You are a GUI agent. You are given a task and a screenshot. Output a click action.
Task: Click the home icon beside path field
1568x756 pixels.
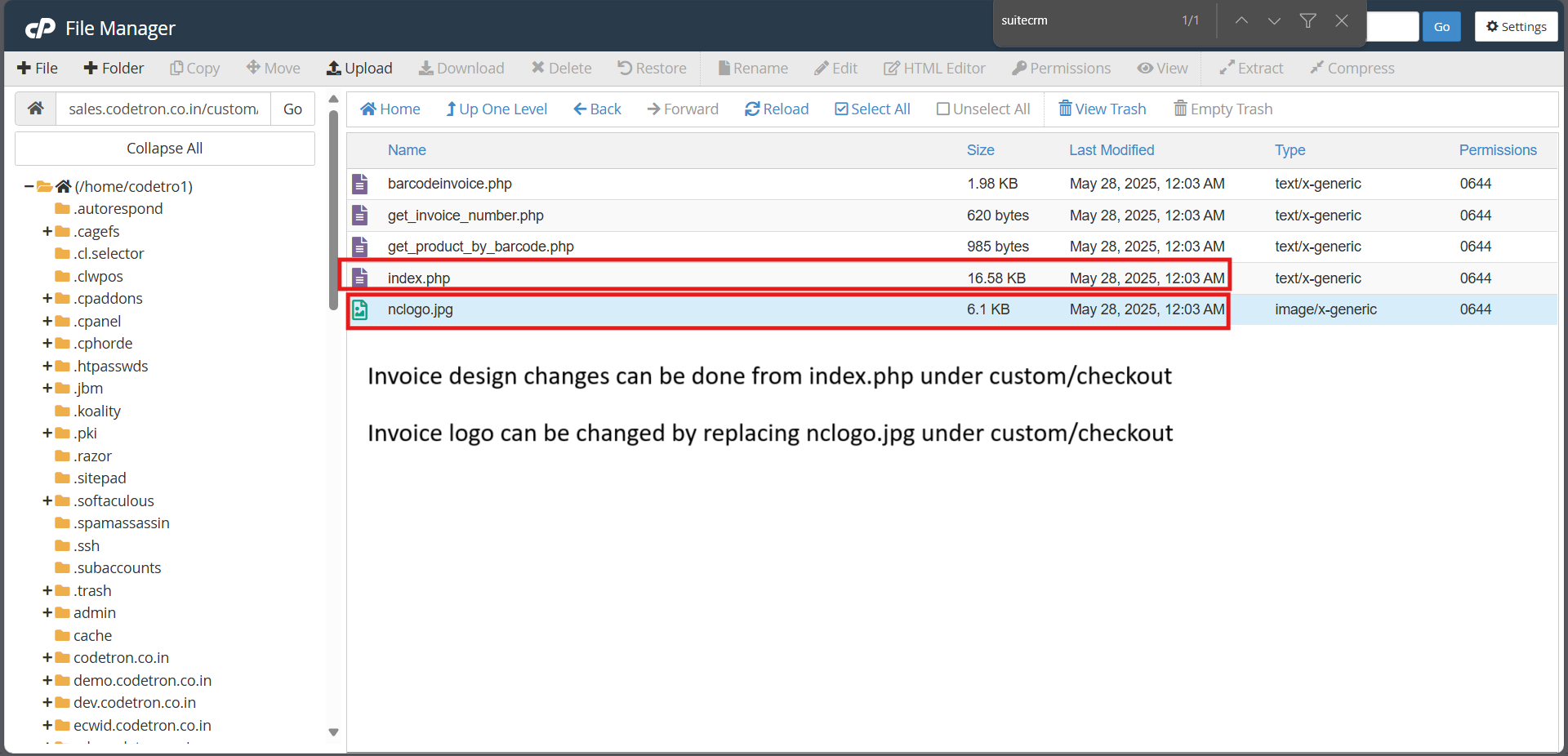[x=35, y=109]
